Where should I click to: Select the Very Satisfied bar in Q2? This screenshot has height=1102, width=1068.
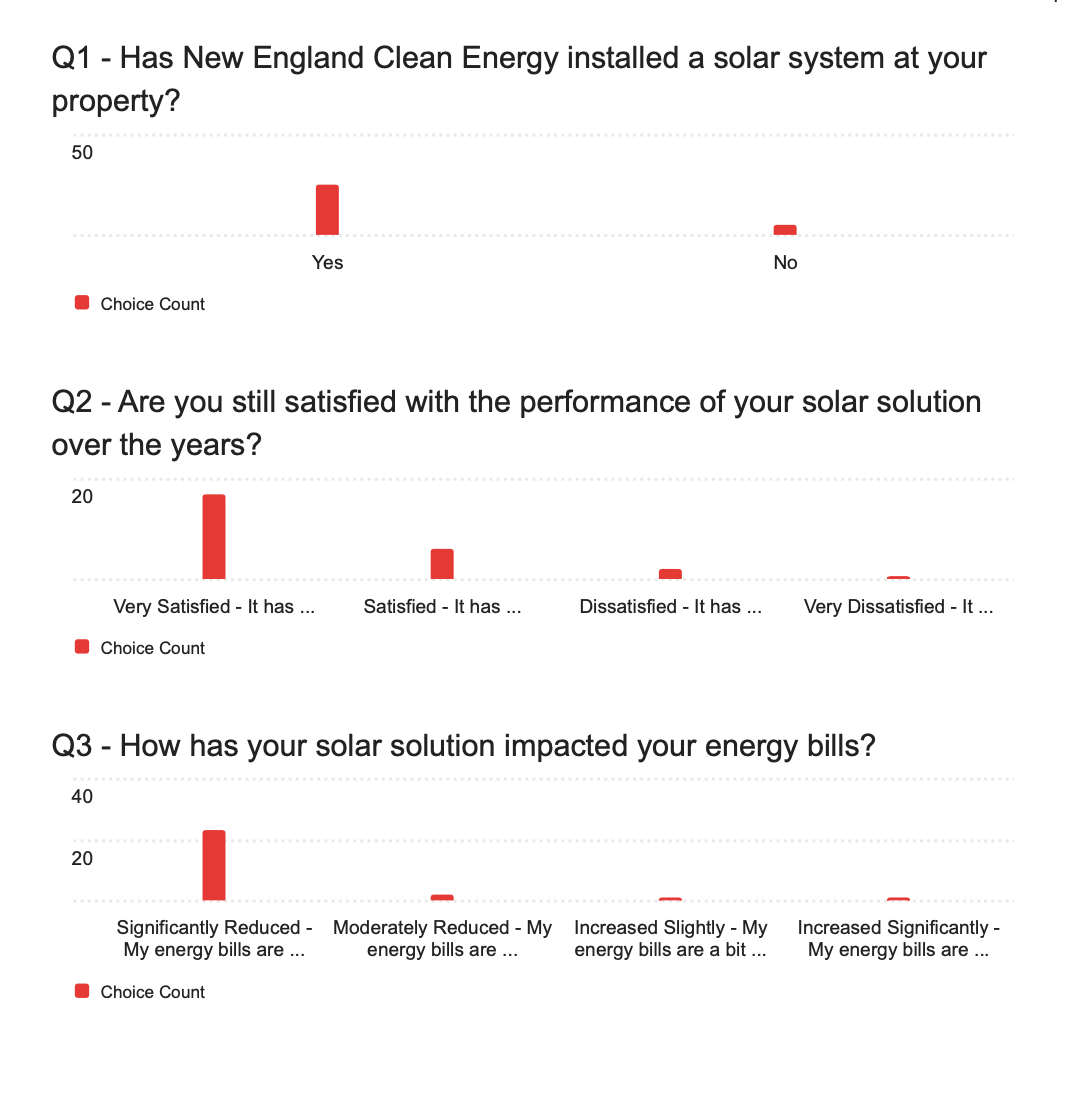click(214, 537)
